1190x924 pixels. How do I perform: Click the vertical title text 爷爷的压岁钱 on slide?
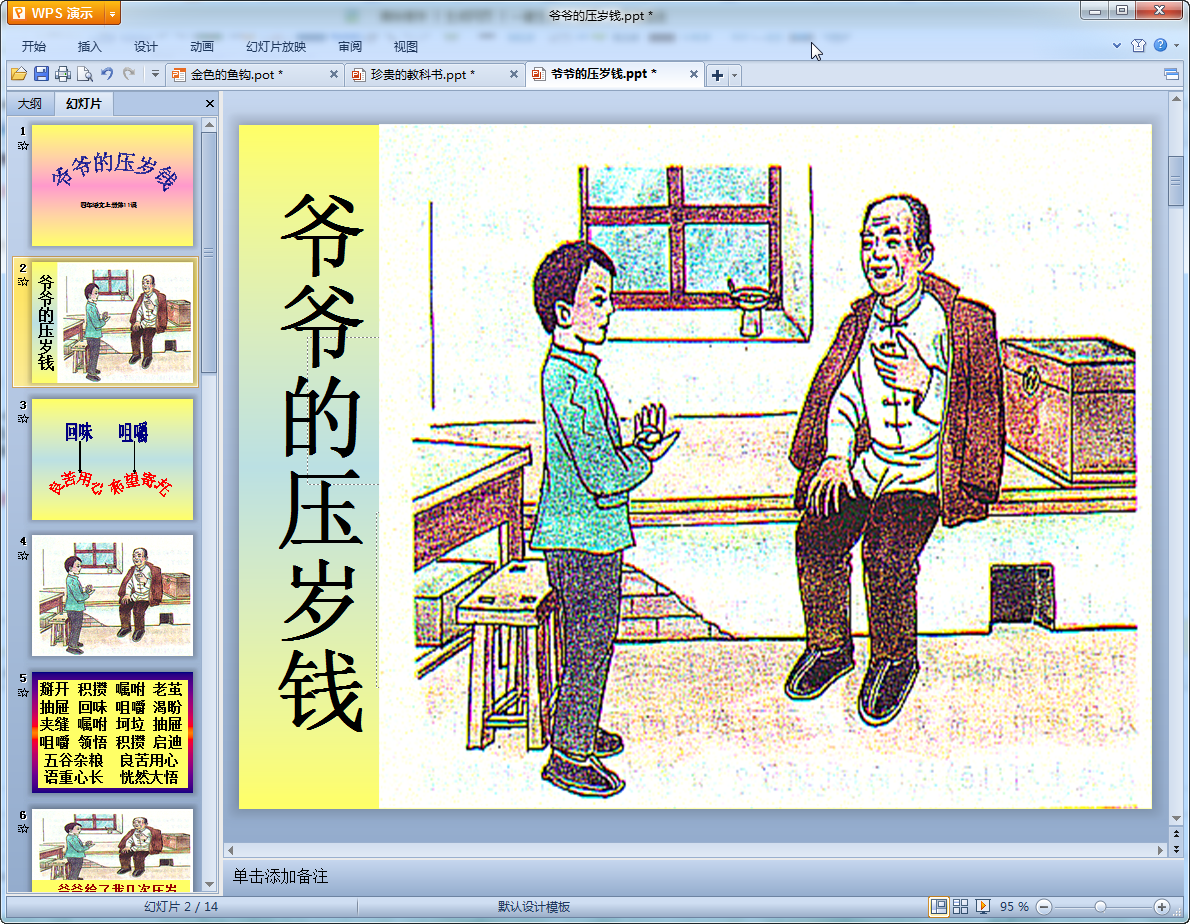(322, 462)
